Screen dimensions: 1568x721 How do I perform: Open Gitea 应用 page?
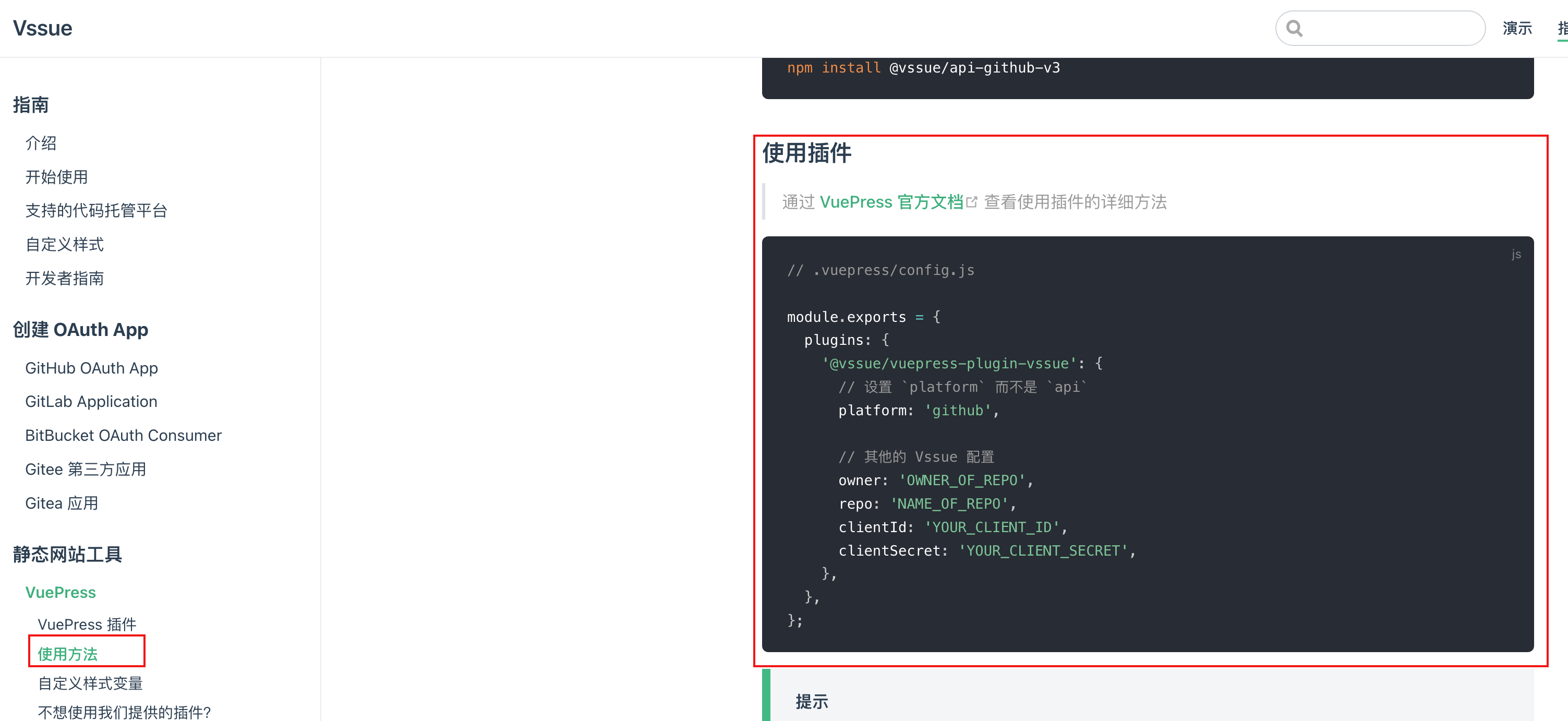pyautogui.click(x=62, y=503)
